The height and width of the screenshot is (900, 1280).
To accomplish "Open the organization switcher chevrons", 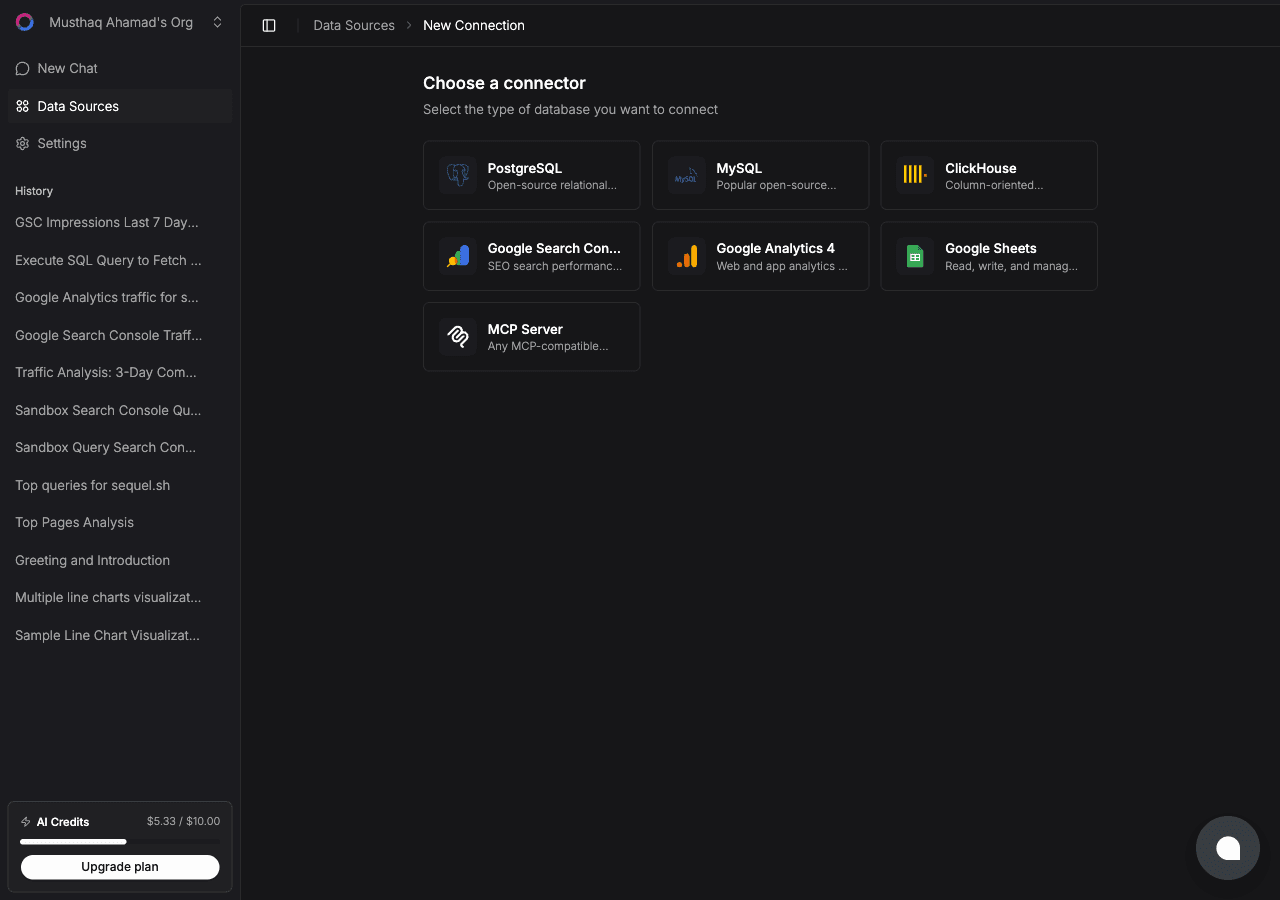I will click(217, 22).
